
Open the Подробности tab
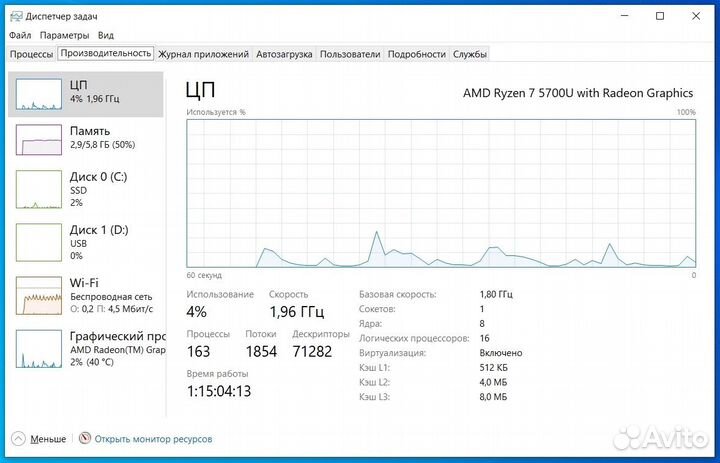point(416,54)
